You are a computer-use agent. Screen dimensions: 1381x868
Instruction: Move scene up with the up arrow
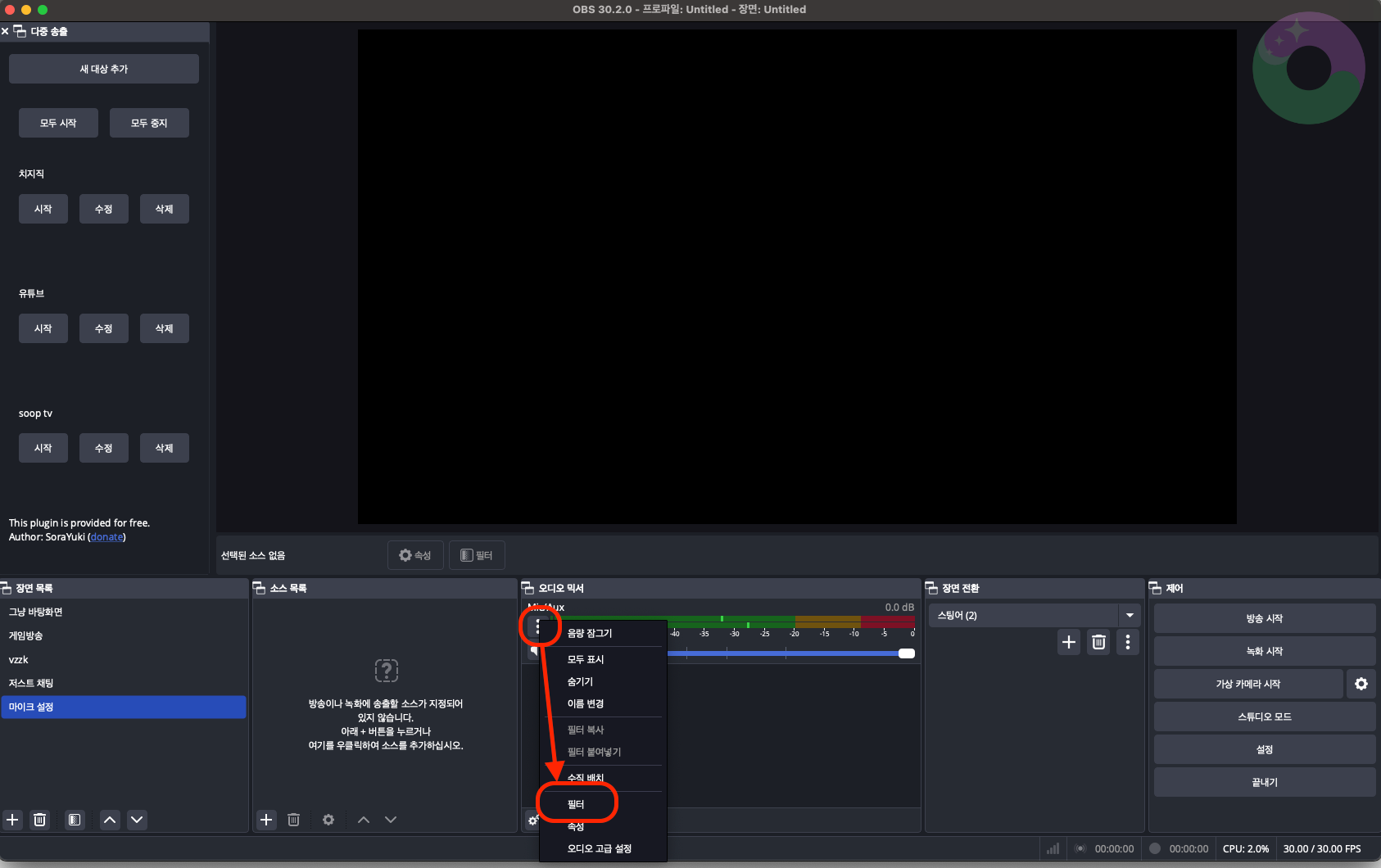[110, 819]
